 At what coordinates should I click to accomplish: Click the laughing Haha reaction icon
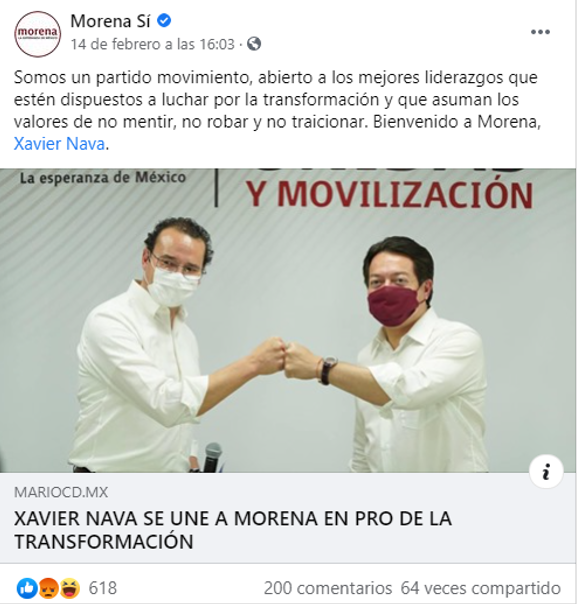coord(69,588)
